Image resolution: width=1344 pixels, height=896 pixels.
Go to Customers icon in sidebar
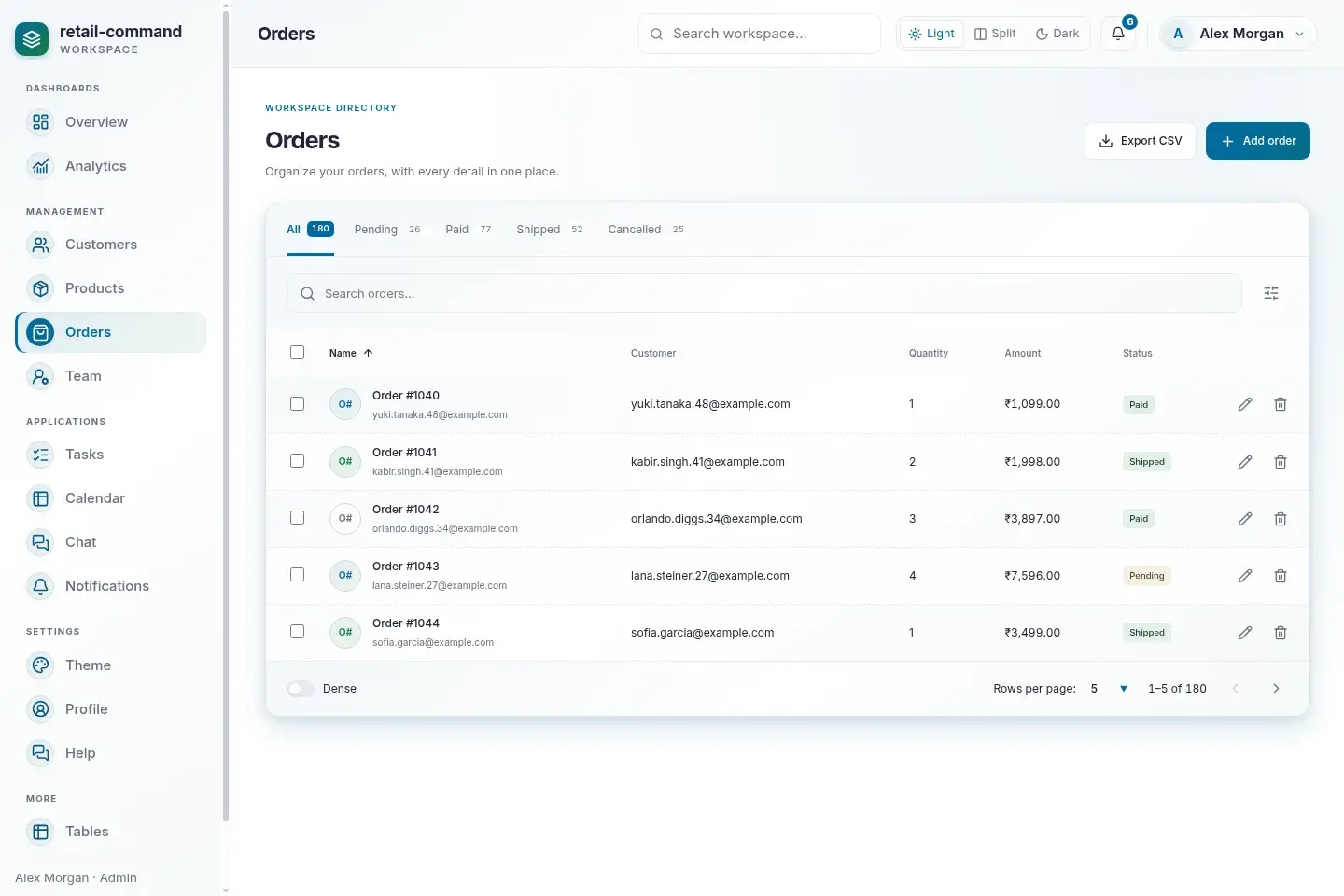pos(40,245)
